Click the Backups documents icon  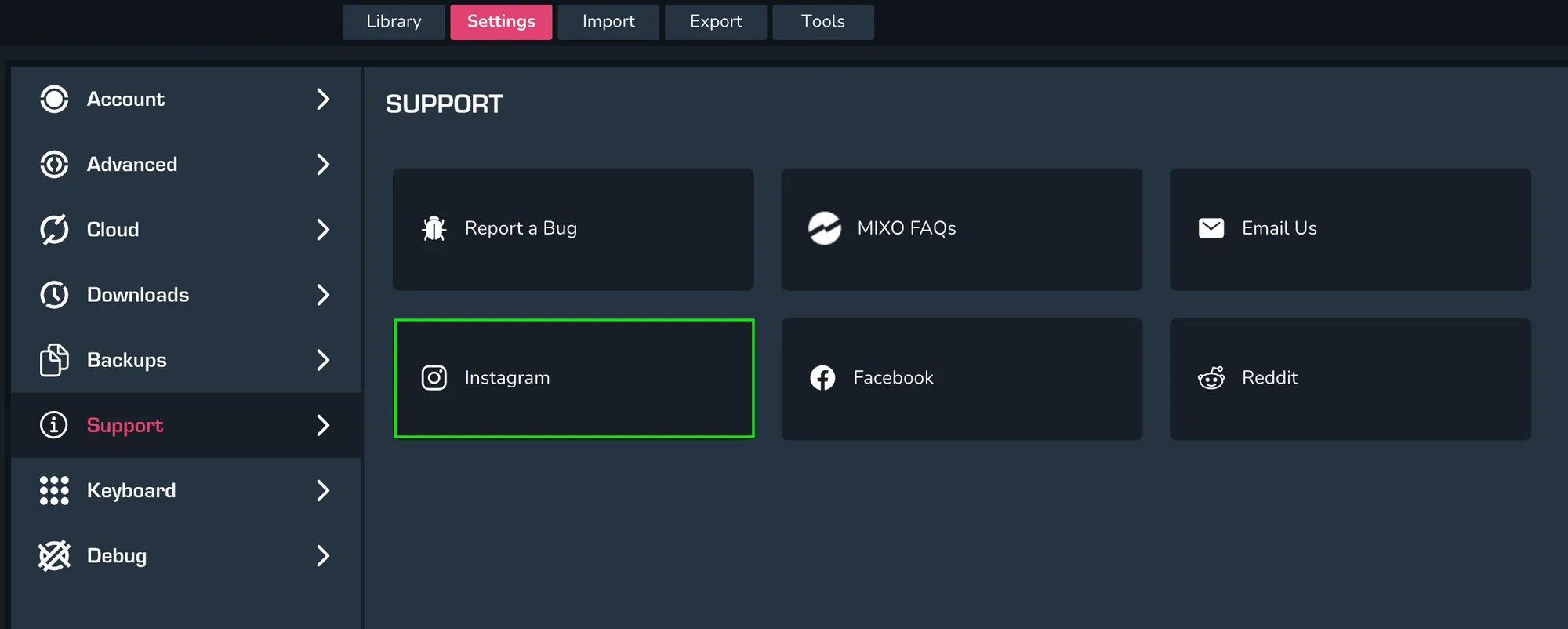point(54,360)
